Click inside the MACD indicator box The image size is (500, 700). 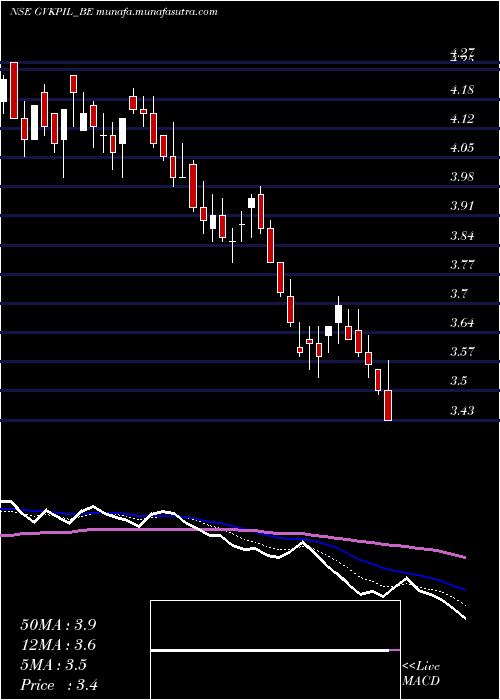click(275, 650)
